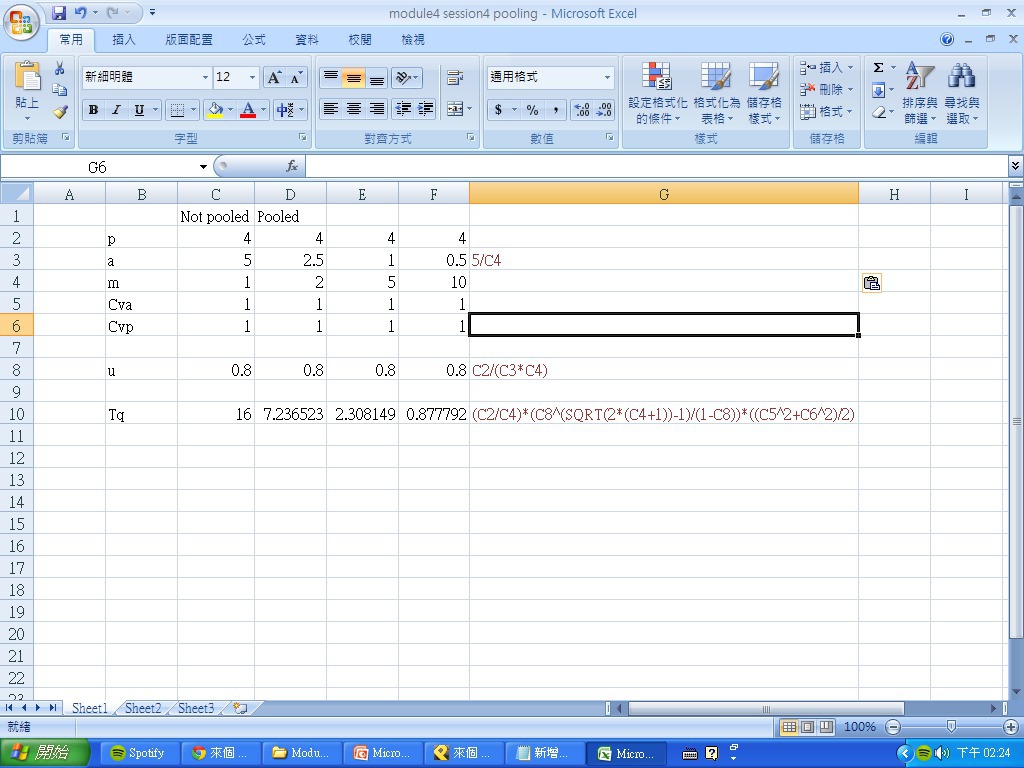This screenshot has height=768, width=1024.
Task: Click the AutoSum sigma icon
Action: (x=878, y=68)
